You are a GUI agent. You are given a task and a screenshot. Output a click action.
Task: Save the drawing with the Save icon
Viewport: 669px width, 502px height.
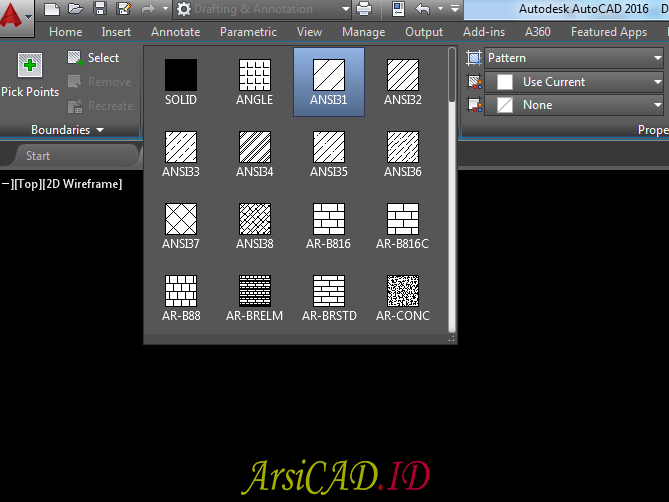[100, 9]
